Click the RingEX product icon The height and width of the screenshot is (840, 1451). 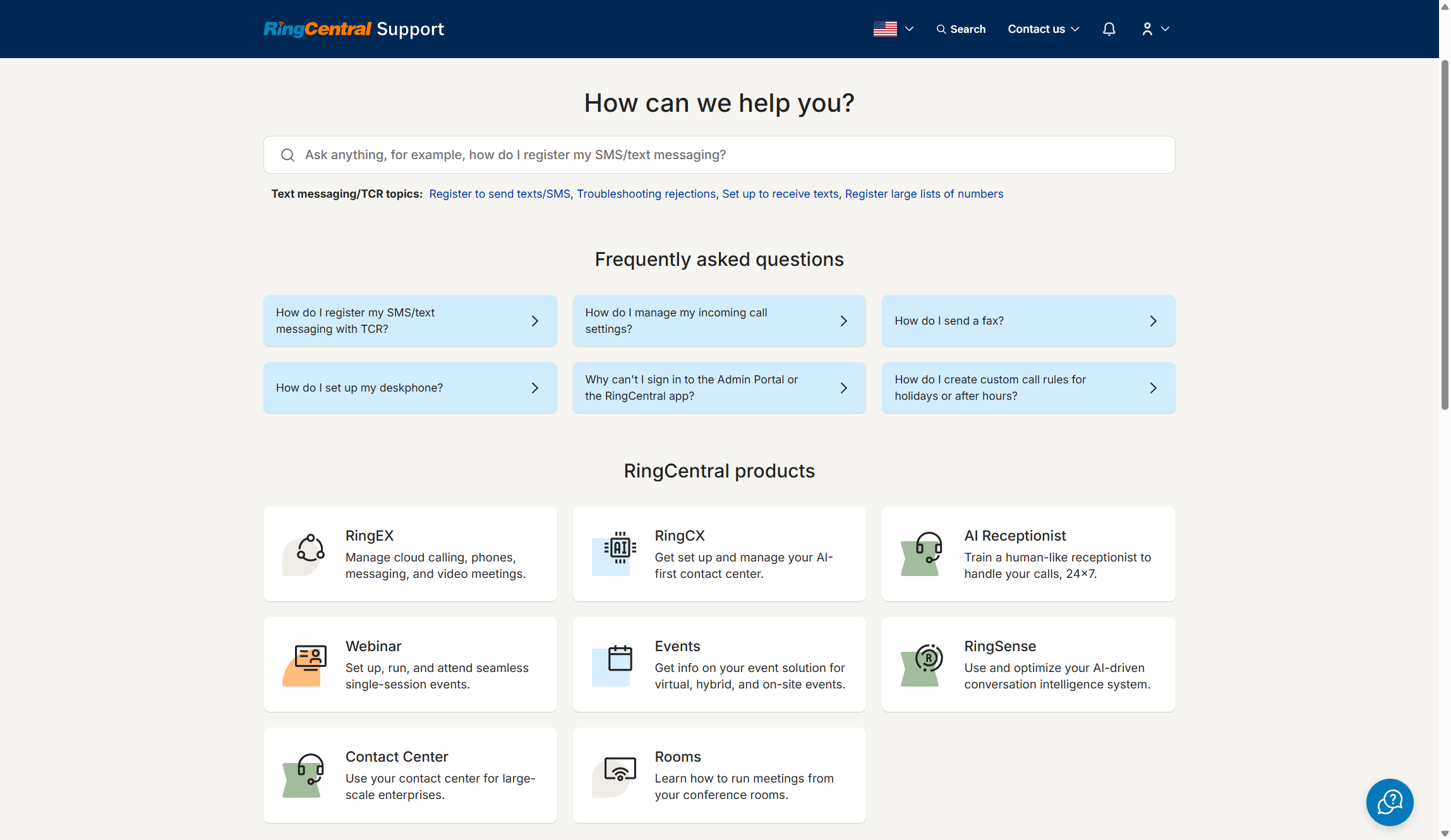(304, 554)
